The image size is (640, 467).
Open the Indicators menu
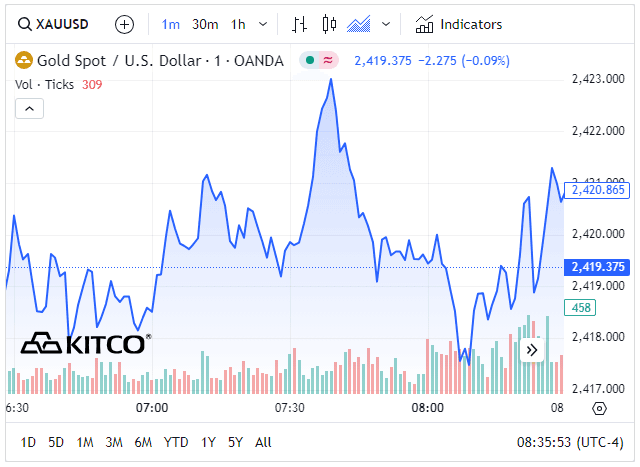459,24
